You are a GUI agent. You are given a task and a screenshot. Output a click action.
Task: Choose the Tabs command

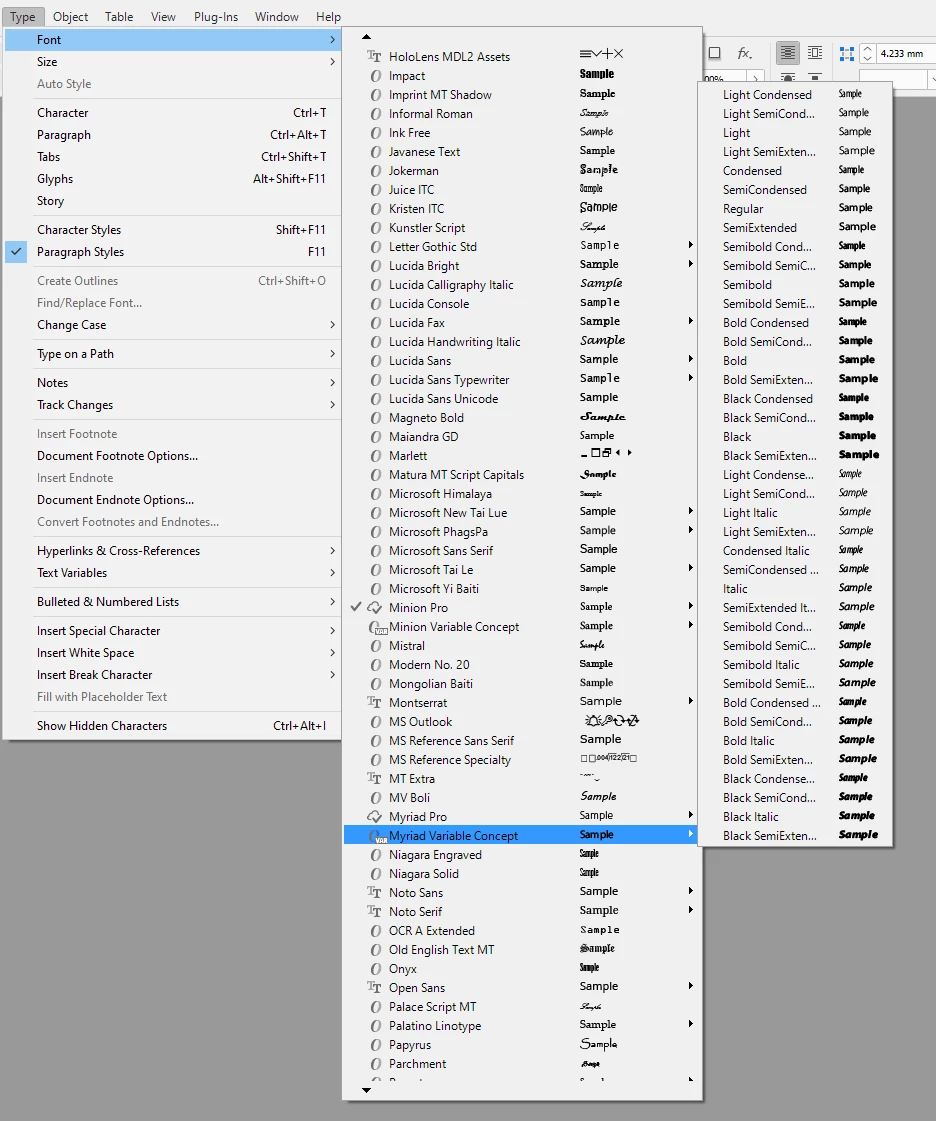pos(172,157)
